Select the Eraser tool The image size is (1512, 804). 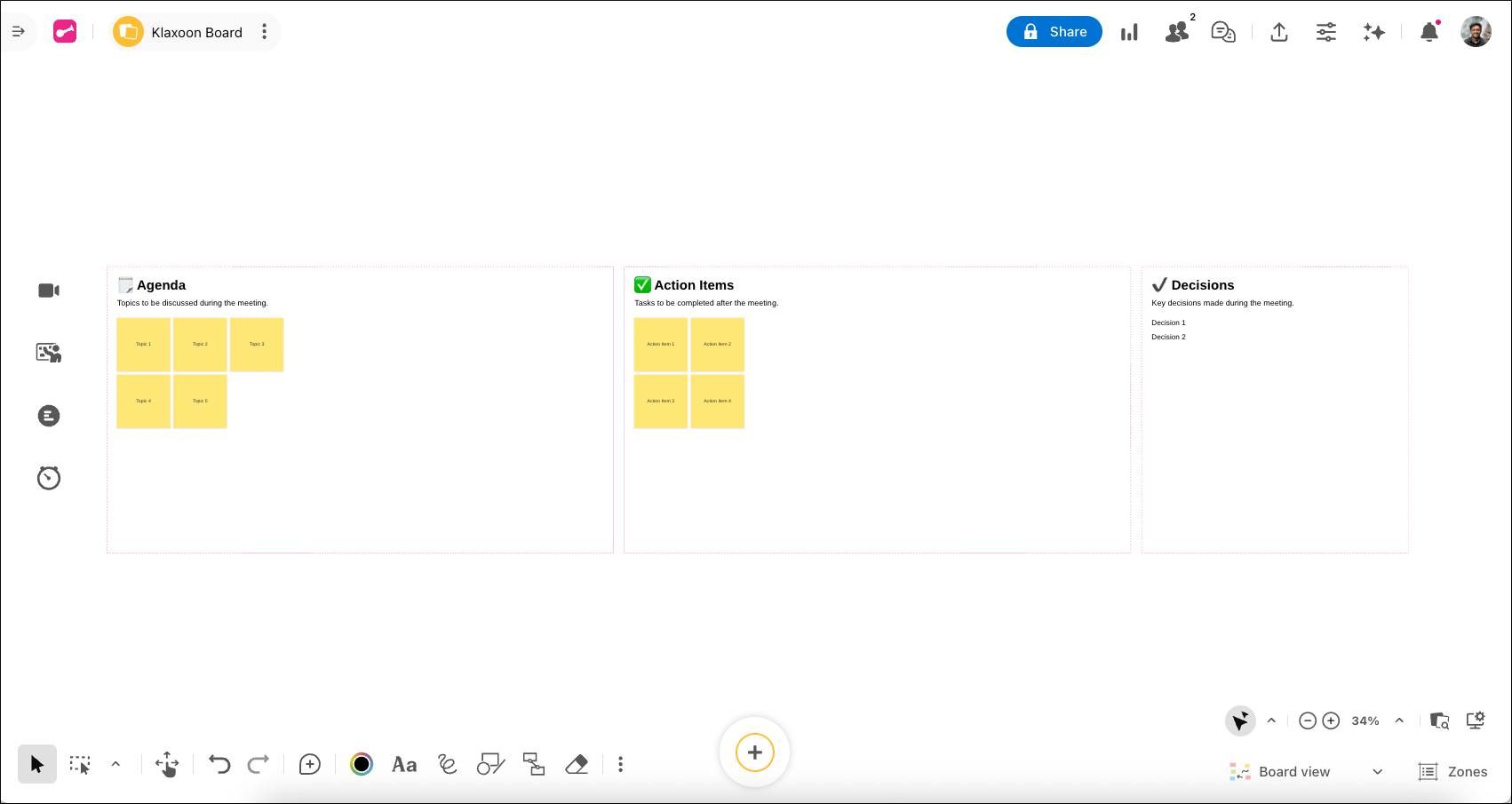[x=576, y=763]
